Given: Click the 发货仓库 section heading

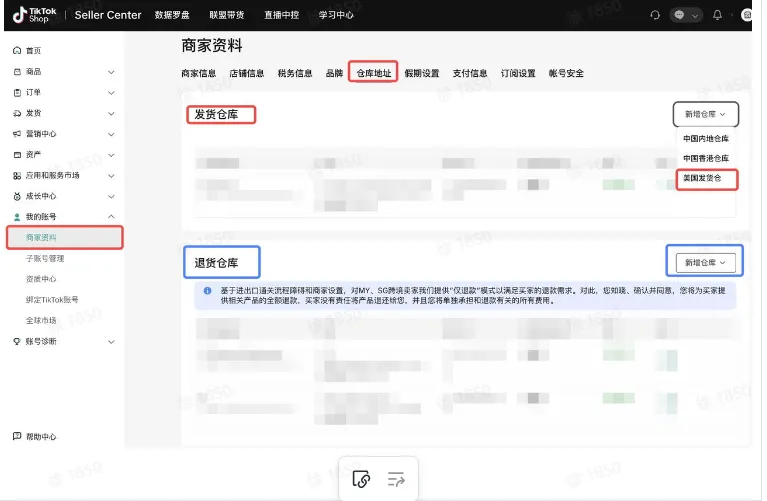Looking at the screenshot, I should tap(216, 114).
